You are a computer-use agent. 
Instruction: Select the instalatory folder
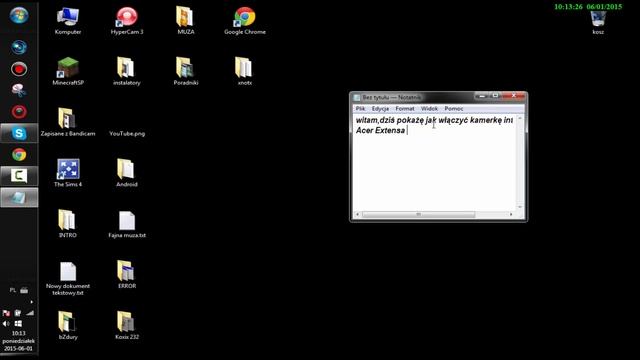point(127,71)
